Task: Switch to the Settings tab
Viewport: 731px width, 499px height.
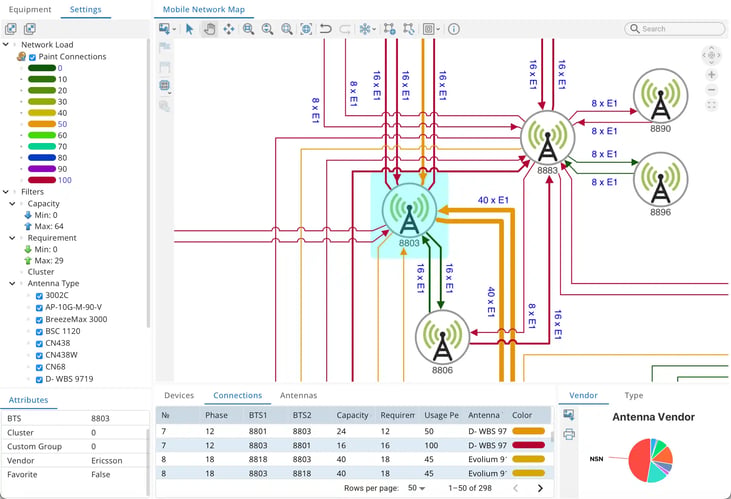Action: (85, 9)
